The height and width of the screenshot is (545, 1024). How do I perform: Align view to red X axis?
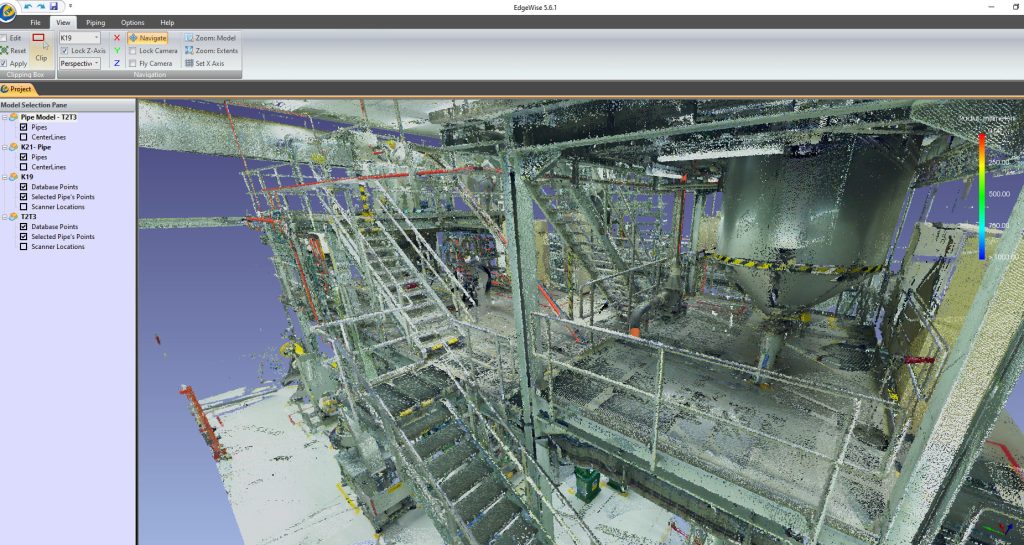117,38
